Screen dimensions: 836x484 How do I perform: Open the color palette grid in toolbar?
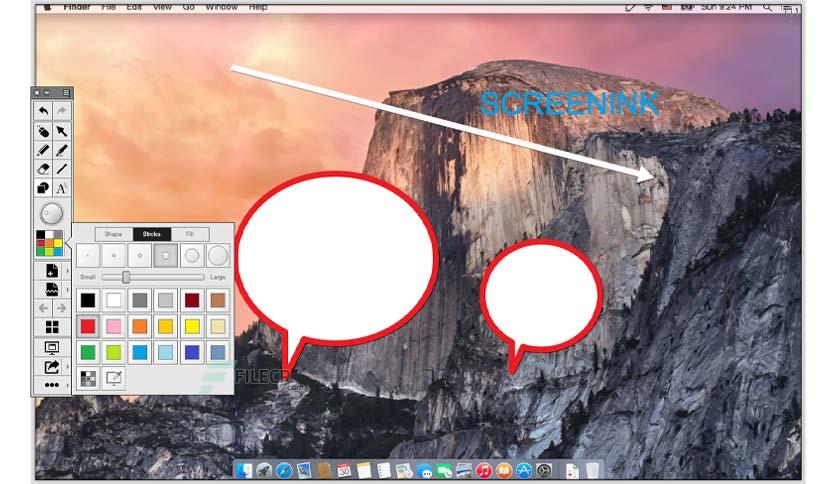49,243
